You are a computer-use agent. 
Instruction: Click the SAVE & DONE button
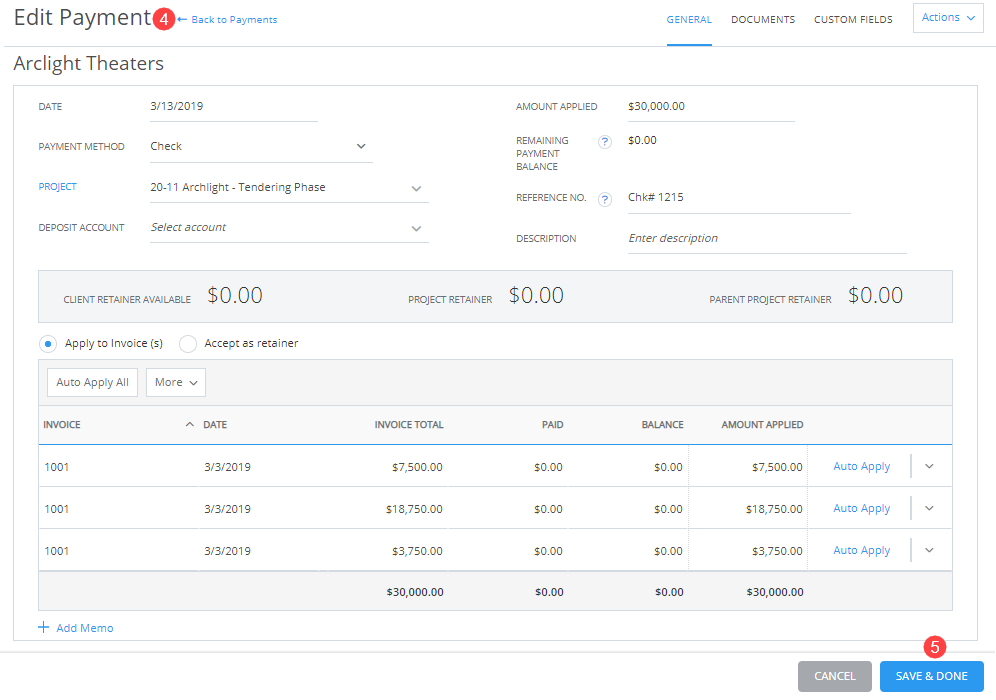[931, 676]
